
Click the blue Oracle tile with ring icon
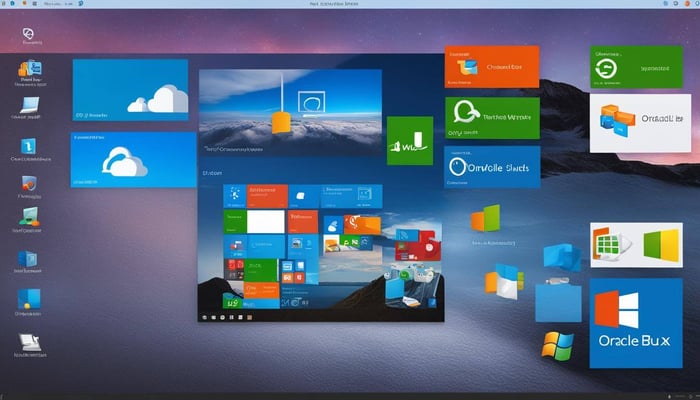point(492,167)
